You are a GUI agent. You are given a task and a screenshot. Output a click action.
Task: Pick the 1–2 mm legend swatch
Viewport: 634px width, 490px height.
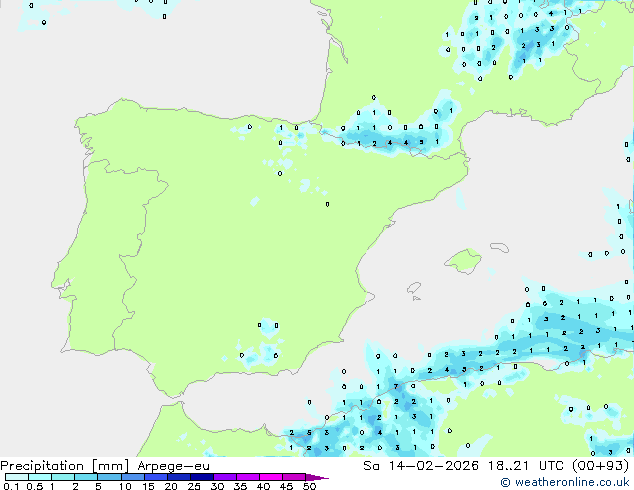point(63,477)
